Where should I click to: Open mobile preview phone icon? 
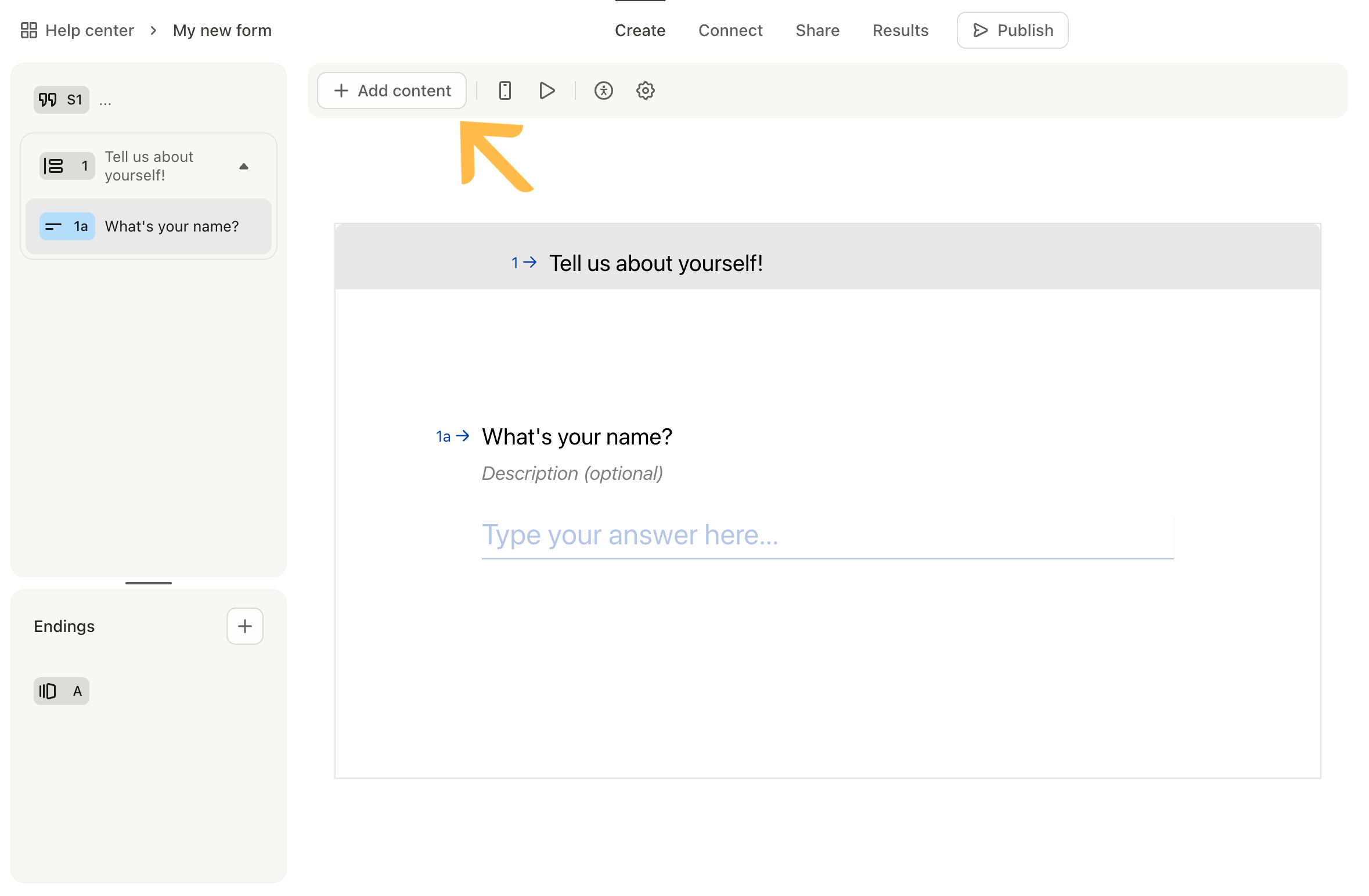point(505,91)
